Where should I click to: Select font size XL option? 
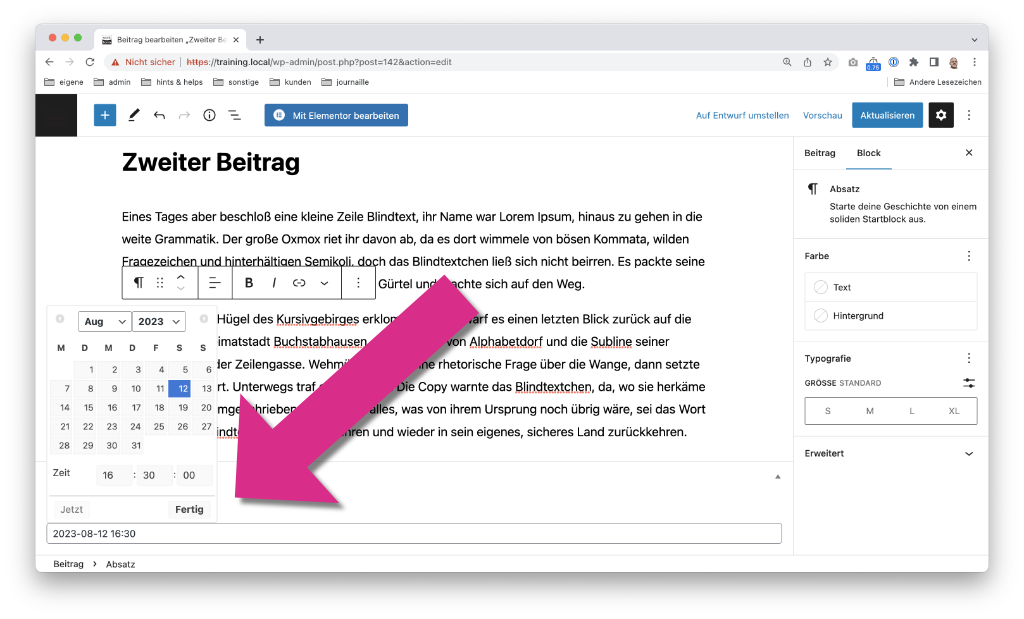954,411
